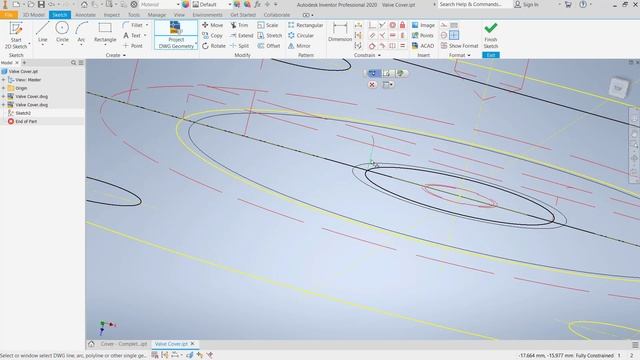This screenshot has width=640, height=360.
Task: Select Sketch2 in the model browser
Action: (23, 113)
